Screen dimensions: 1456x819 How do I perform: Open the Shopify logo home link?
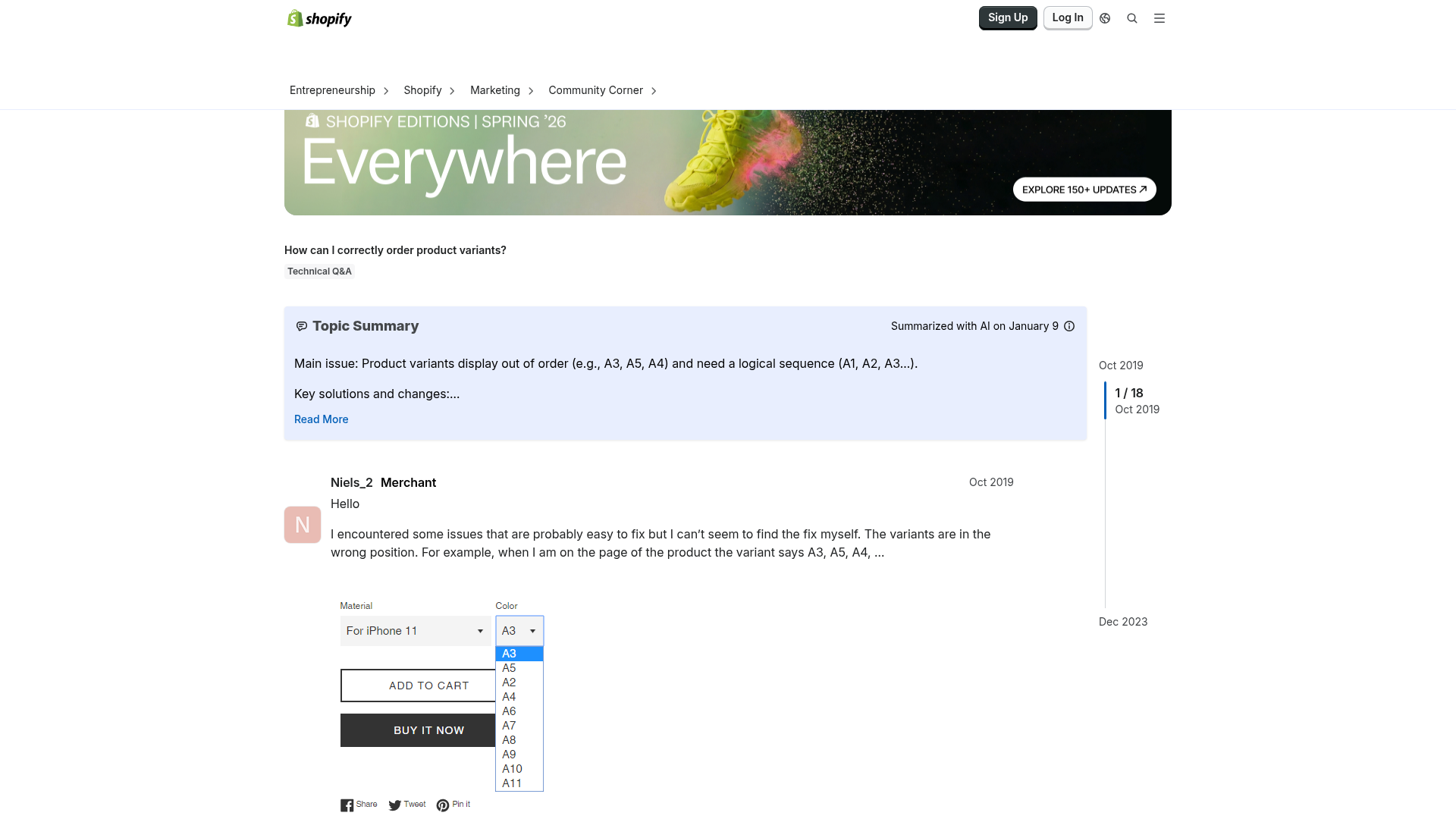point(319,18)
